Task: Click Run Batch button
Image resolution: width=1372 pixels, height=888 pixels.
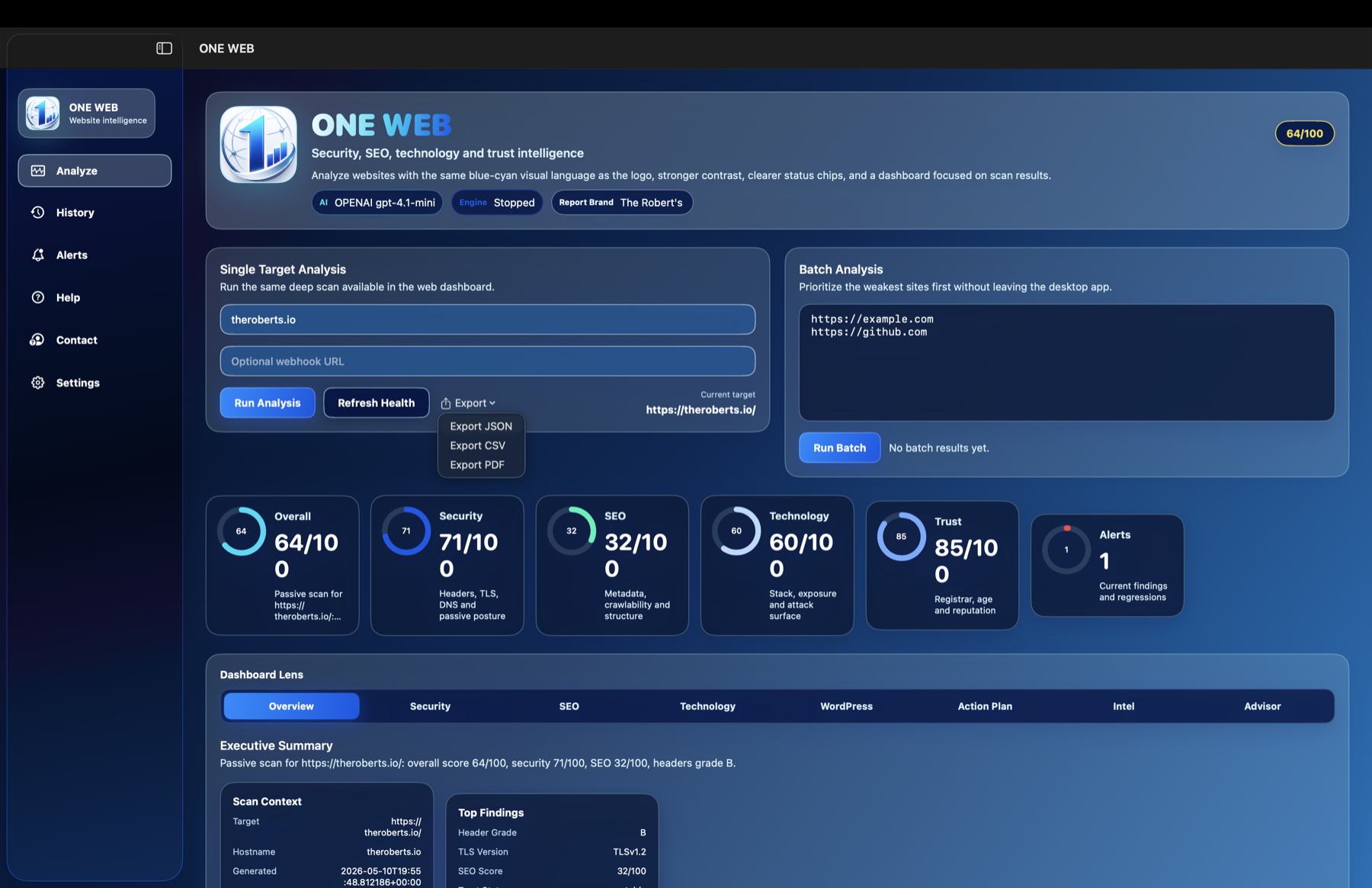Action: 839,447
